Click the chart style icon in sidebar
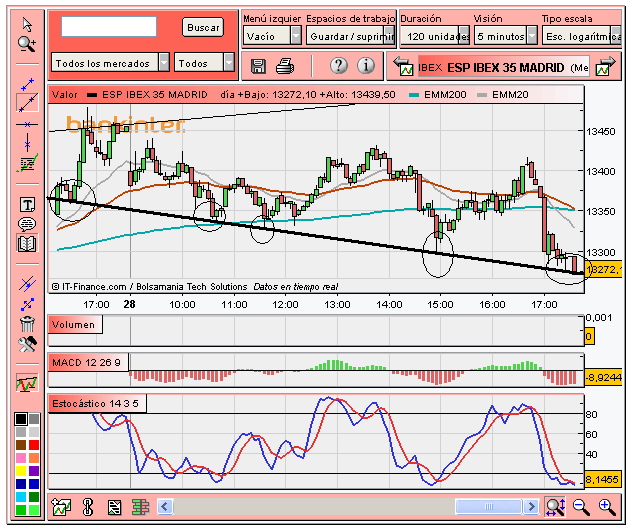The width and height of the screenshot is (632, 528). [x=27, y=382]
